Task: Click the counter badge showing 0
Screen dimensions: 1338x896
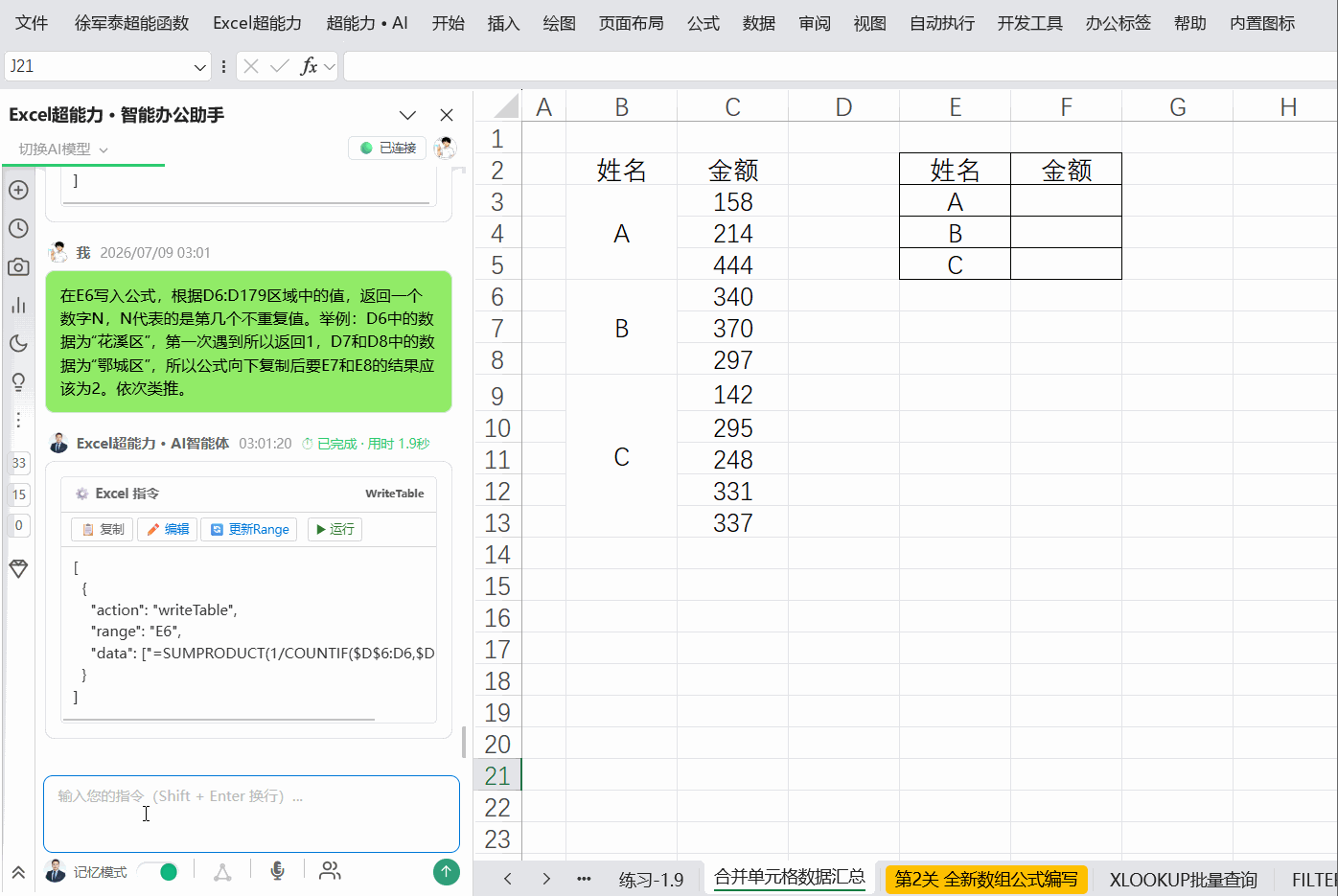Action: [19, 525]
